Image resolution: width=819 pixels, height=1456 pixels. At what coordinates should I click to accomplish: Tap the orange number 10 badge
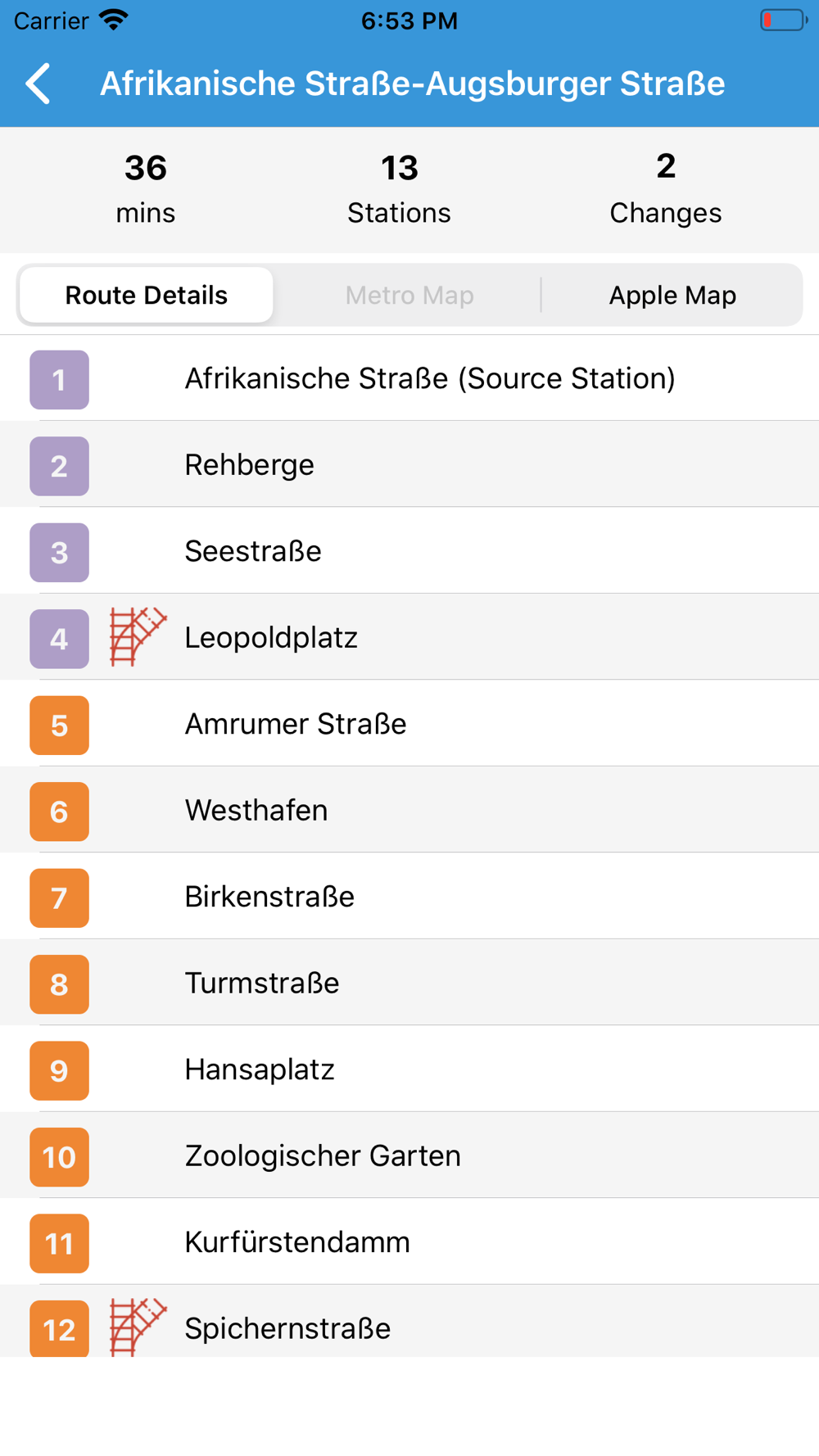click(x=59, y=1157)
